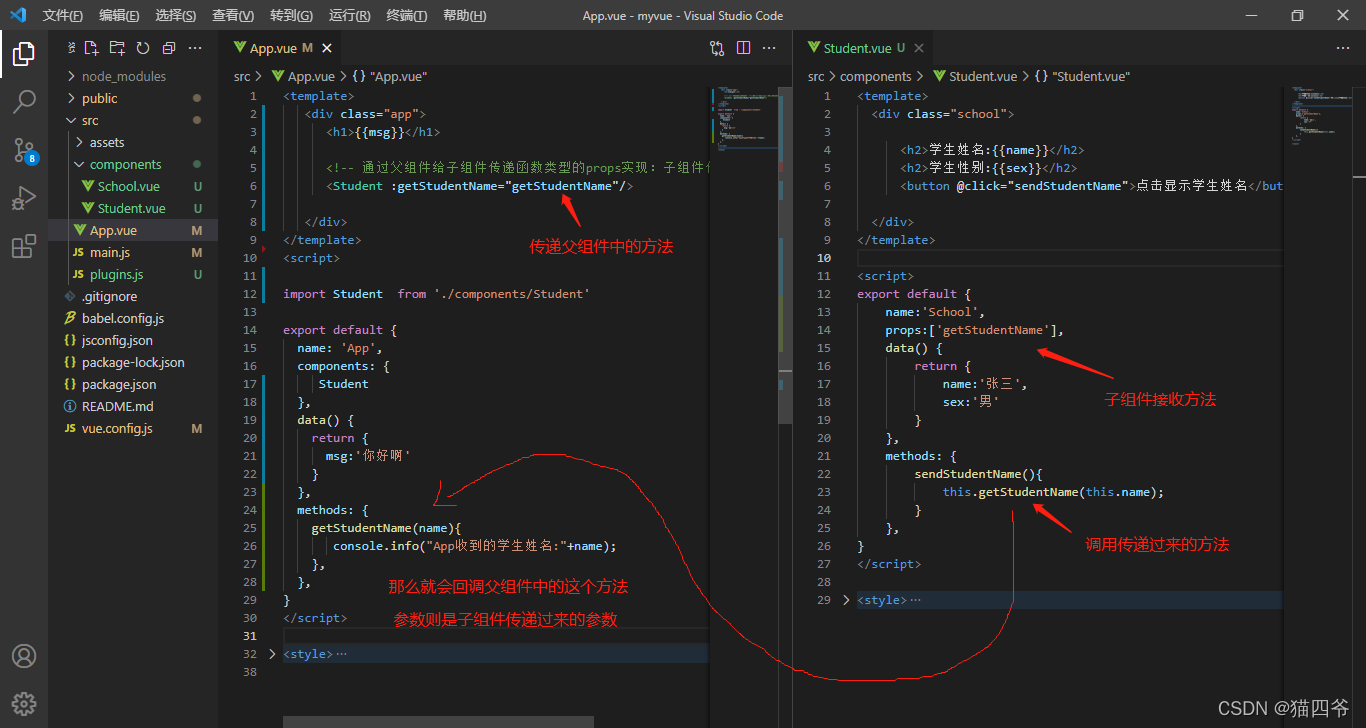Click components breadcrumb in Student.vue editor
The height and width of the screenshot is (728, 1366).
tap(875, 76)
